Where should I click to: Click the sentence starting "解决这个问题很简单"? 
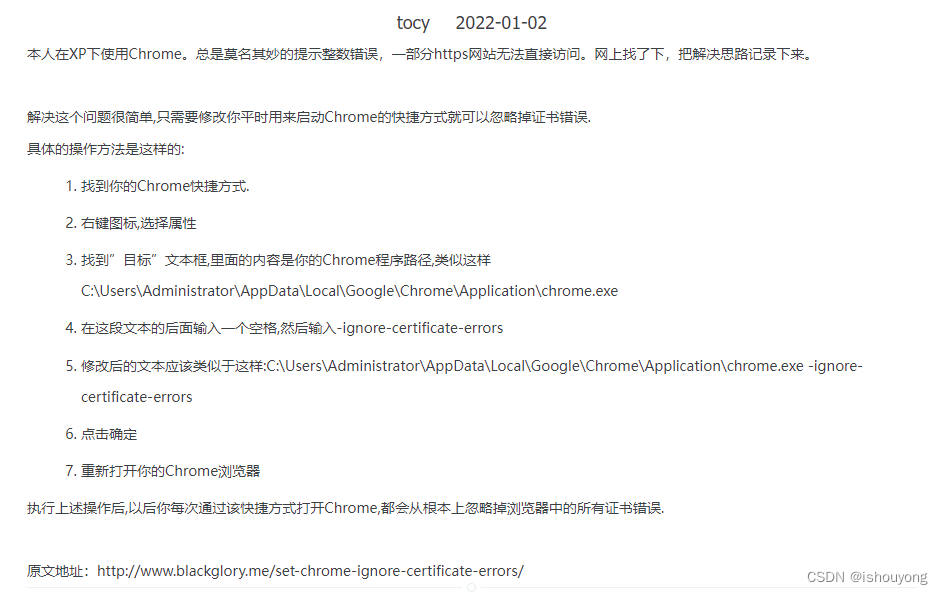point(309,117)
